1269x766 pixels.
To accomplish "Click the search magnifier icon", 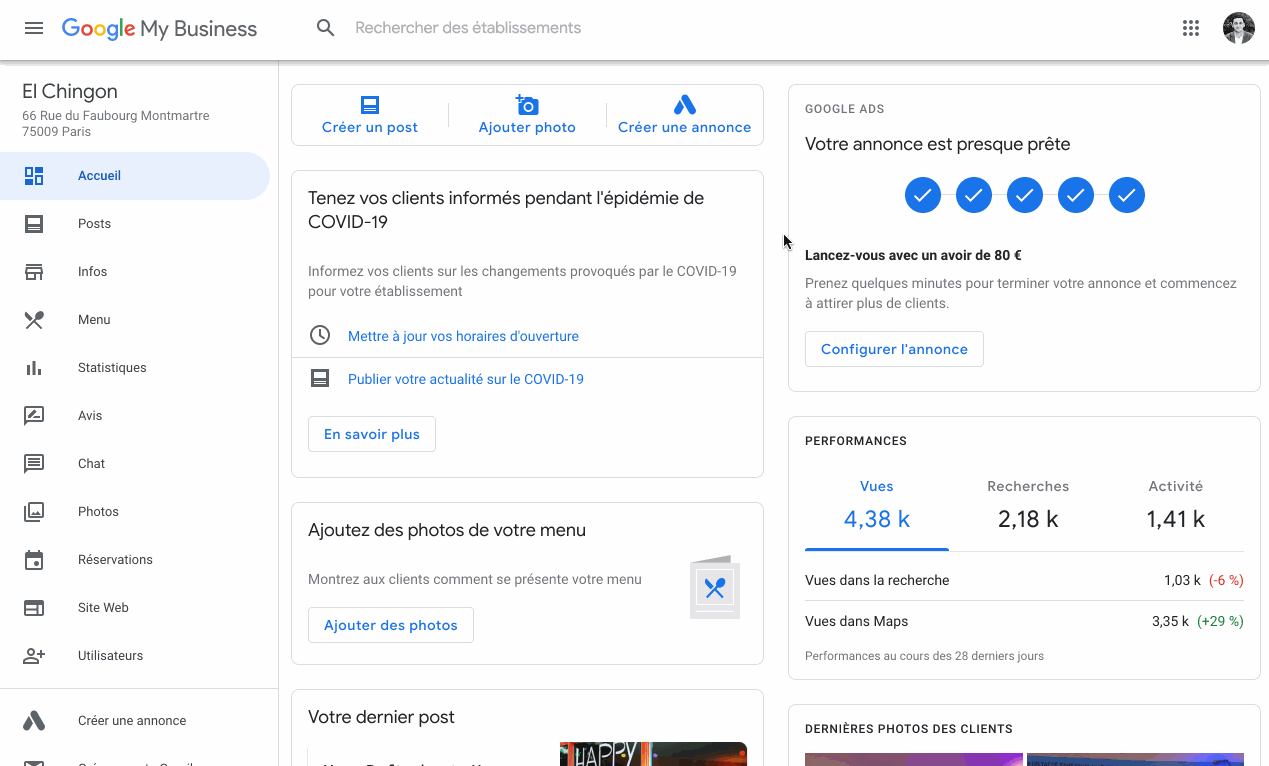I will tap(325, 28).
